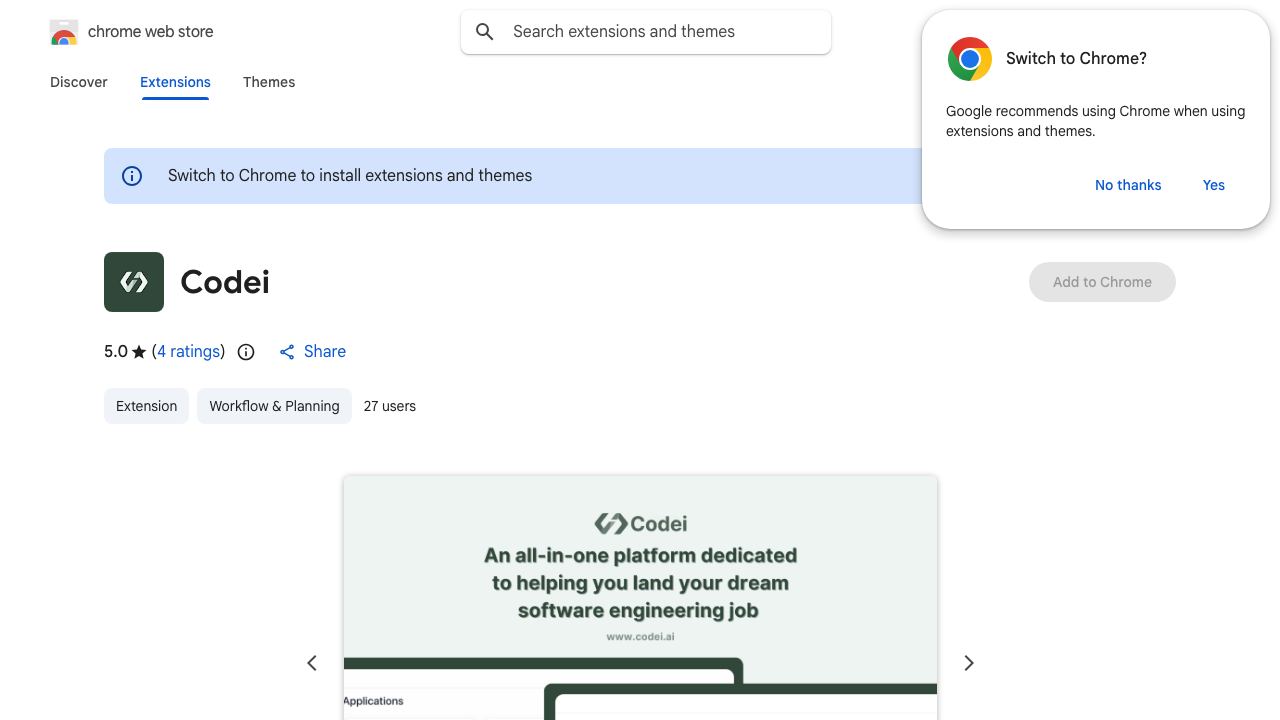Click Switch to Chrome? popup heading
This screenshot has width=1280, height=720.
(x=1076, y=59)
